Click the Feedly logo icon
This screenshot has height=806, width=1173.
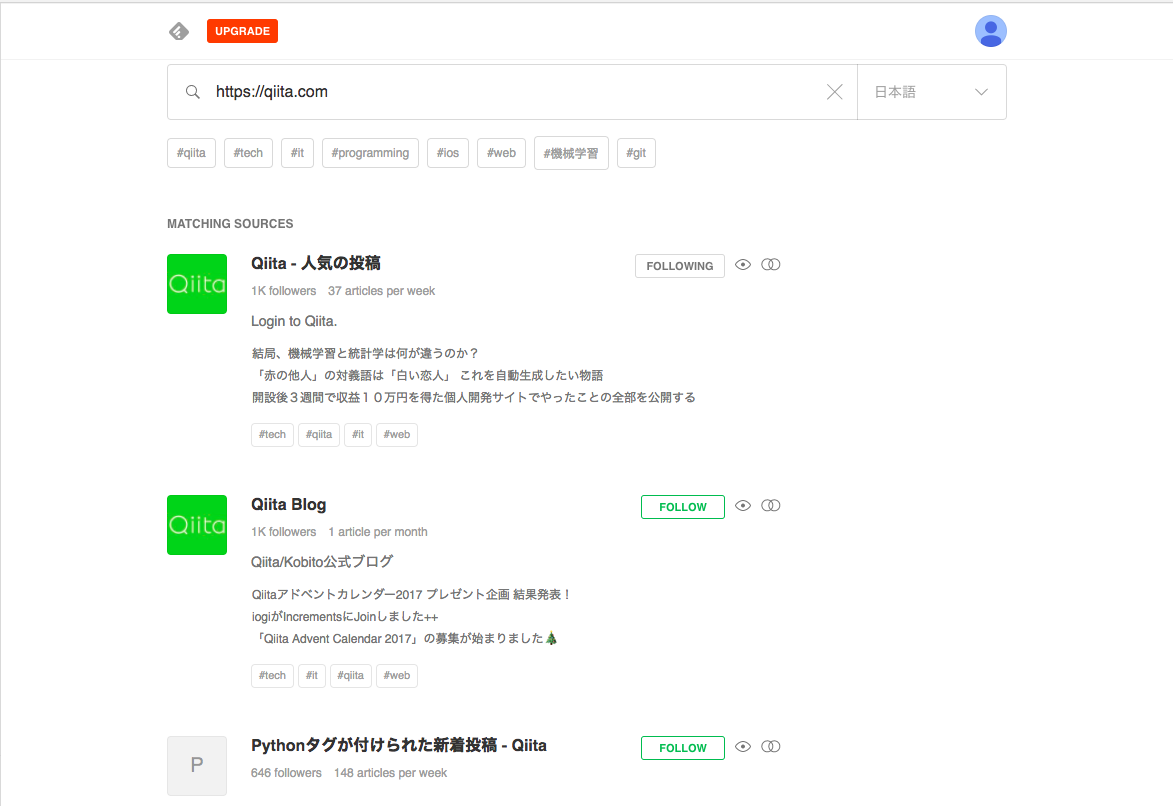coord(178,31)
